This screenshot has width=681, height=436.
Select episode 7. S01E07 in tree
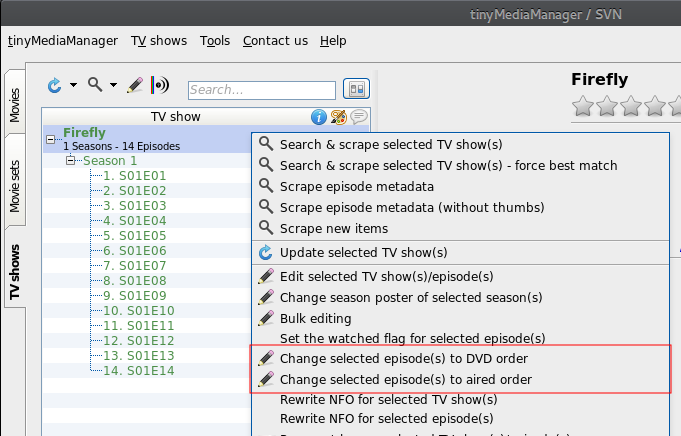tap(135, 266)
